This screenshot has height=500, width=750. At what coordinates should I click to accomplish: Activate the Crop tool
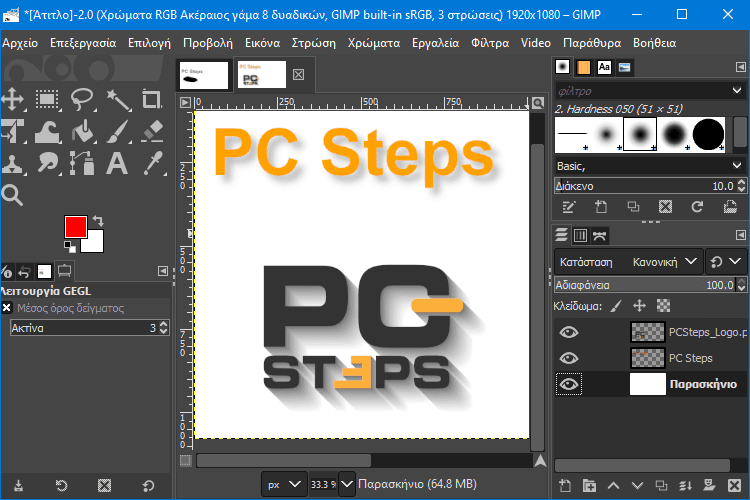[152, 99]
